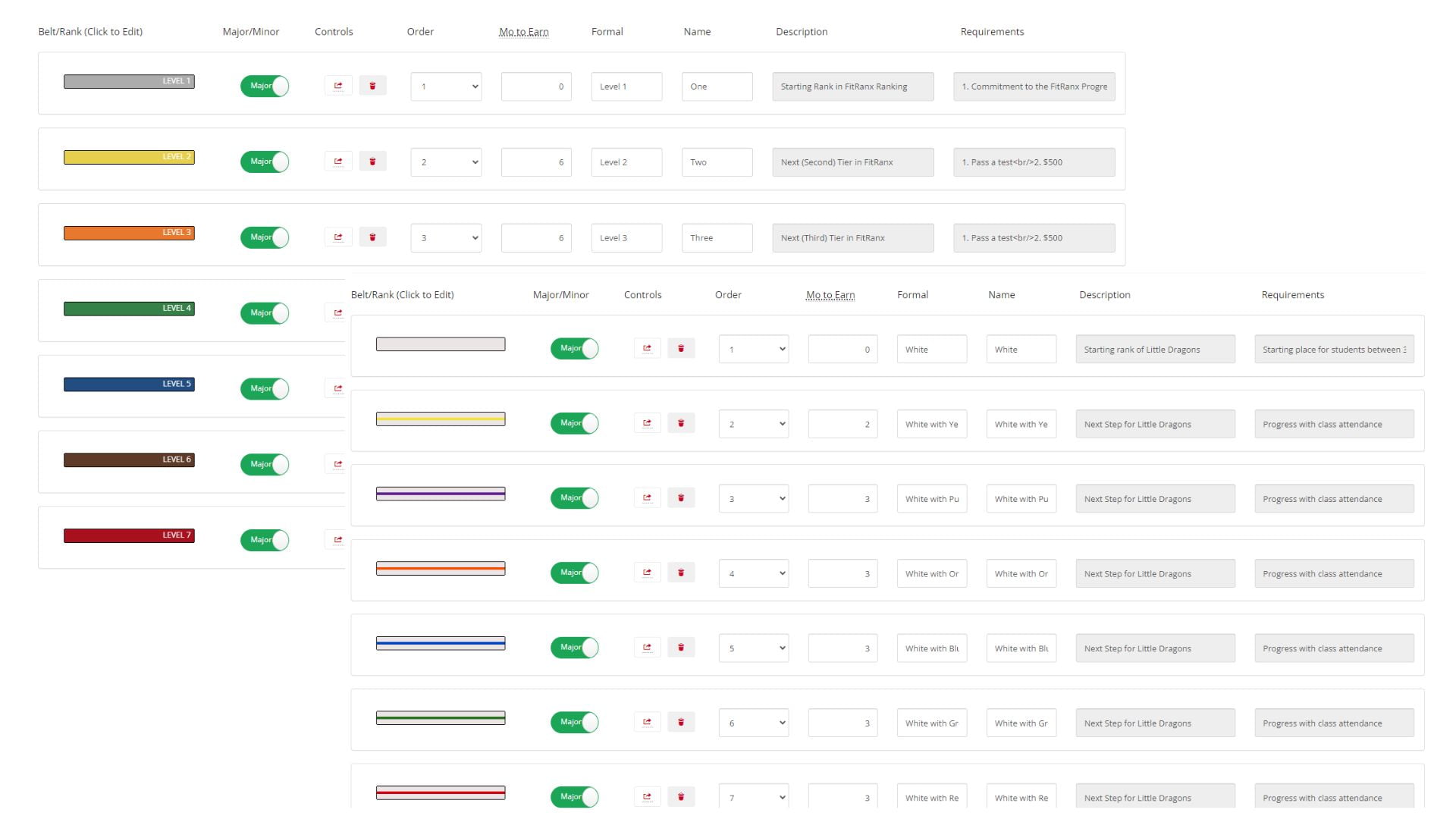
Task: Click the delete icon on the Level 3 row
Action: (x=372, y=236)
